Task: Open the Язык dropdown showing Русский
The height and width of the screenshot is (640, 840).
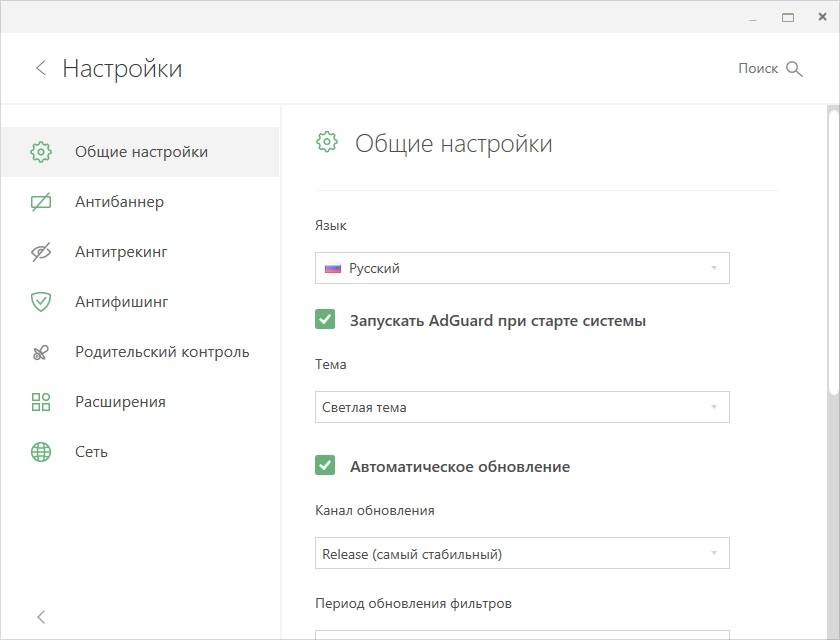Action: (522, 268)
